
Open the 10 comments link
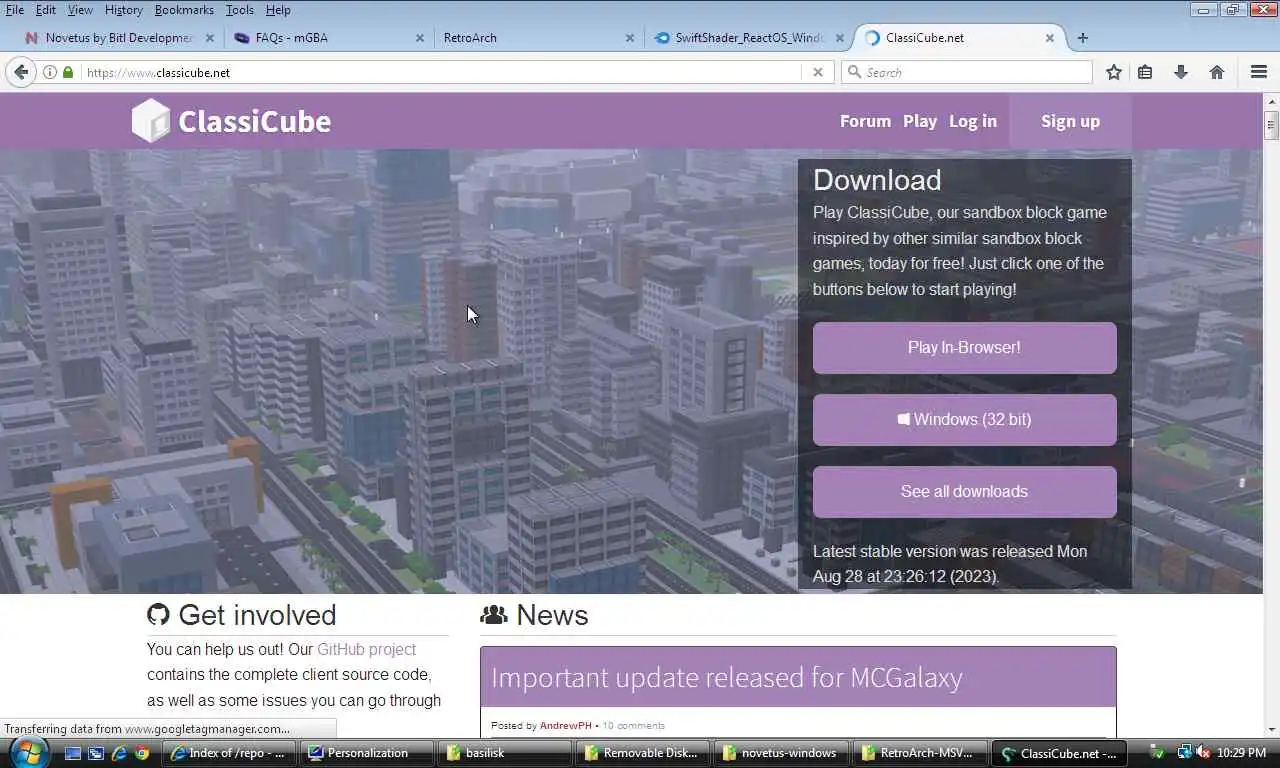[x=633, y=726]
